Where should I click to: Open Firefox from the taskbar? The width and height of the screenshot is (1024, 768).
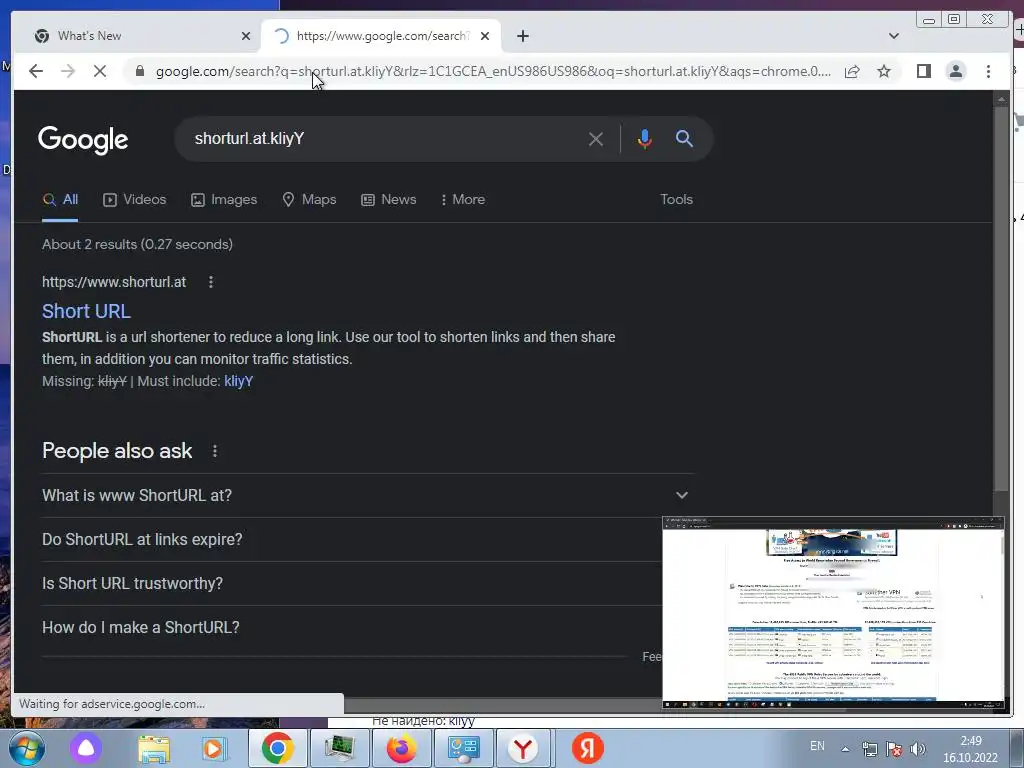(x=401, y=748)
